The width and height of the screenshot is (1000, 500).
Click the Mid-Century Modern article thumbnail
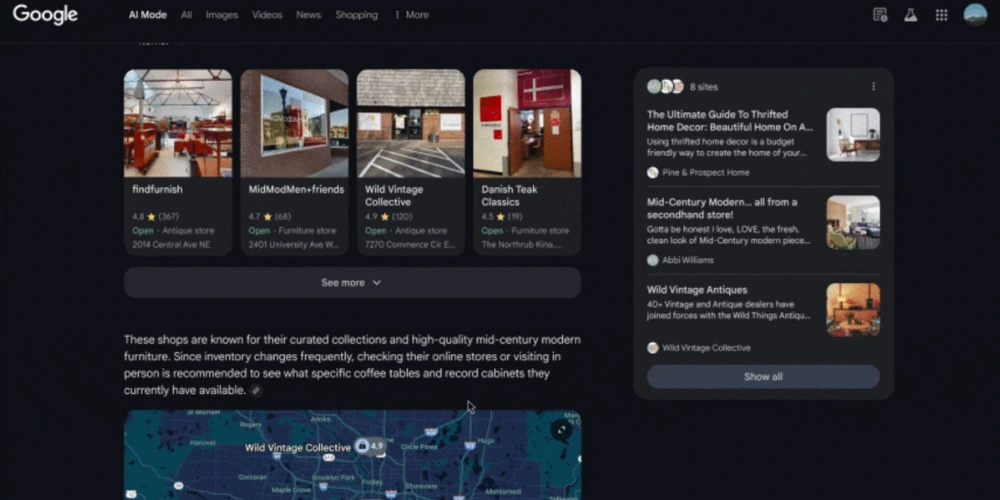coord(853,222)
